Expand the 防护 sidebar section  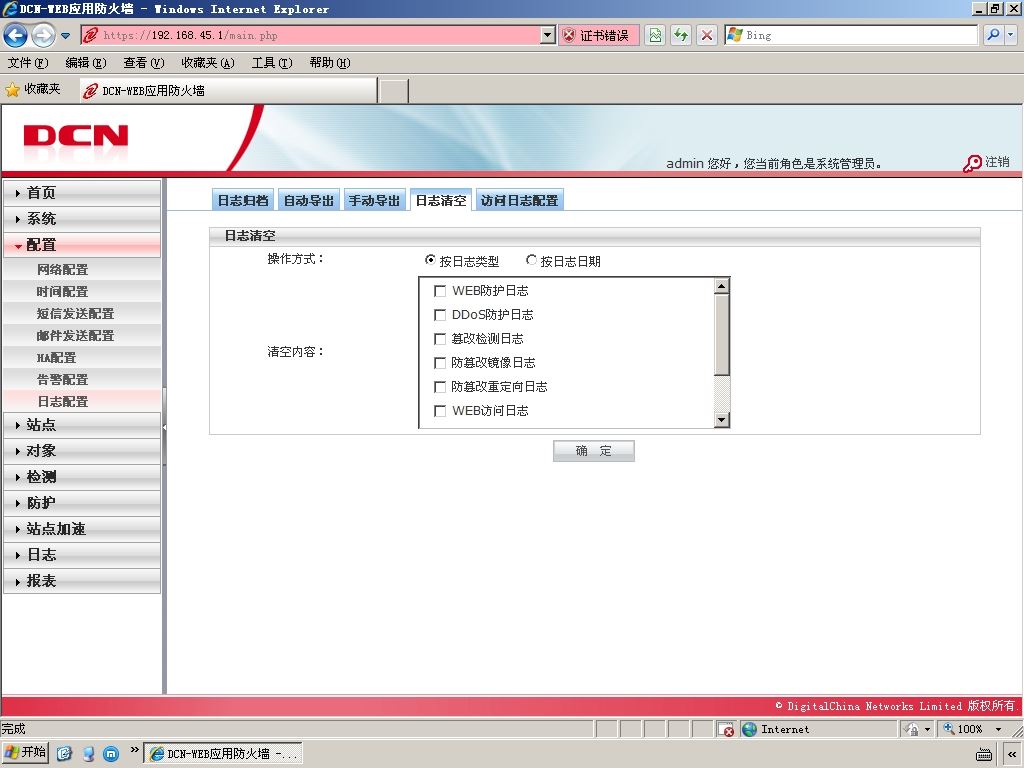[82, 503]
